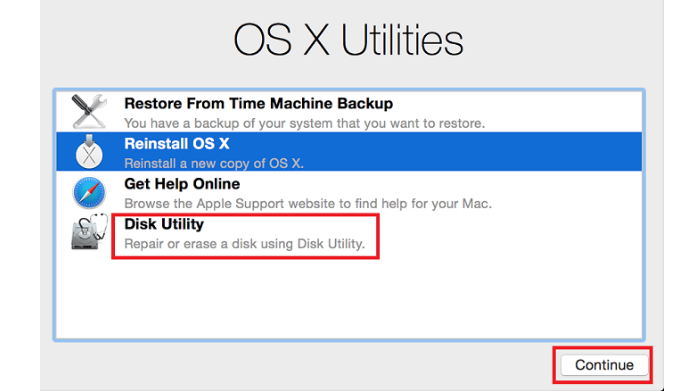Click "Repair or erase a disk" description

tap(244, 244)
